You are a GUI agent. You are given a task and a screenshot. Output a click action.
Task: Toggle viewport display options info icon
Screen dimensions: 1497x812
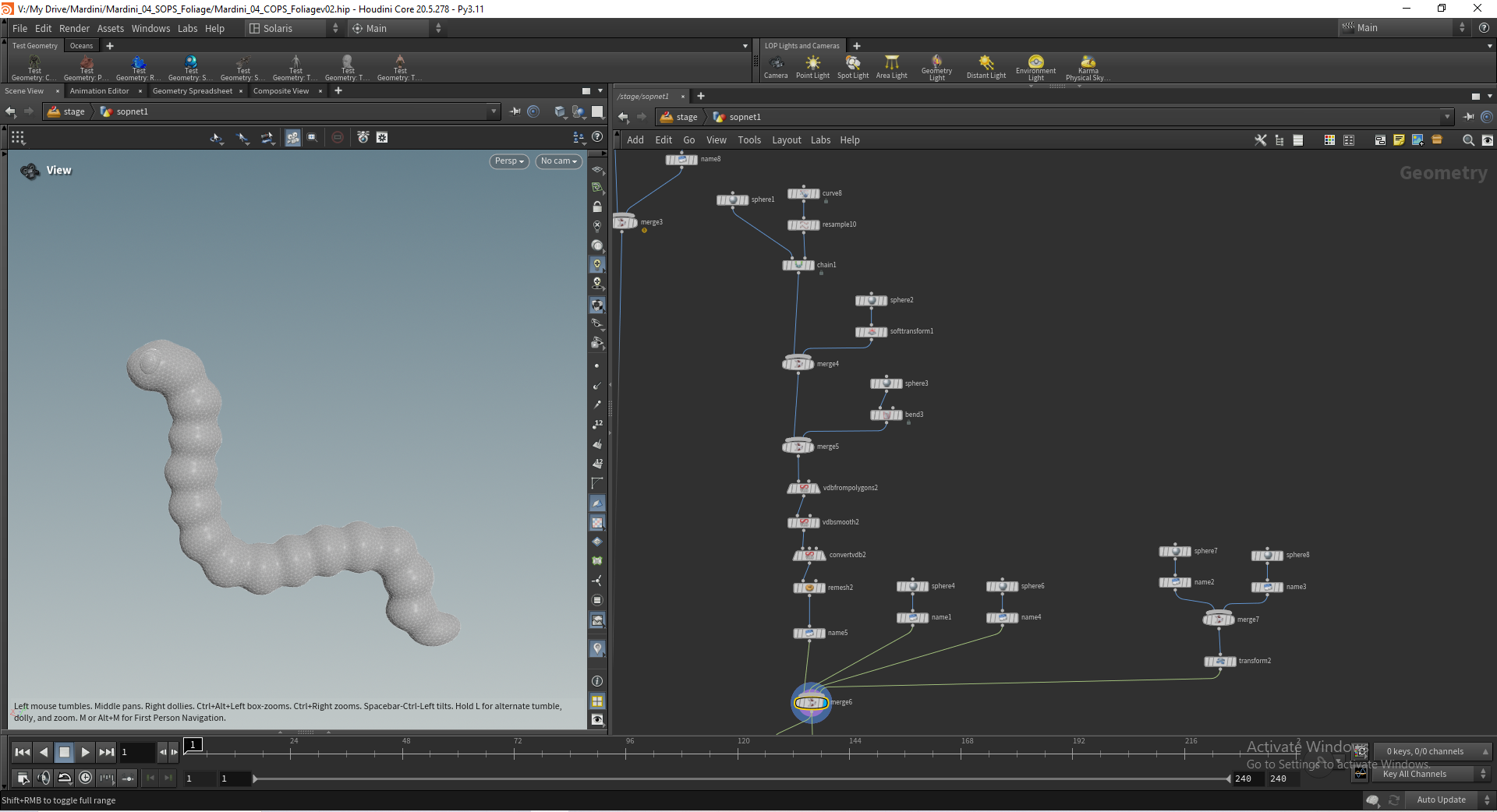click(x=597, y=681)
